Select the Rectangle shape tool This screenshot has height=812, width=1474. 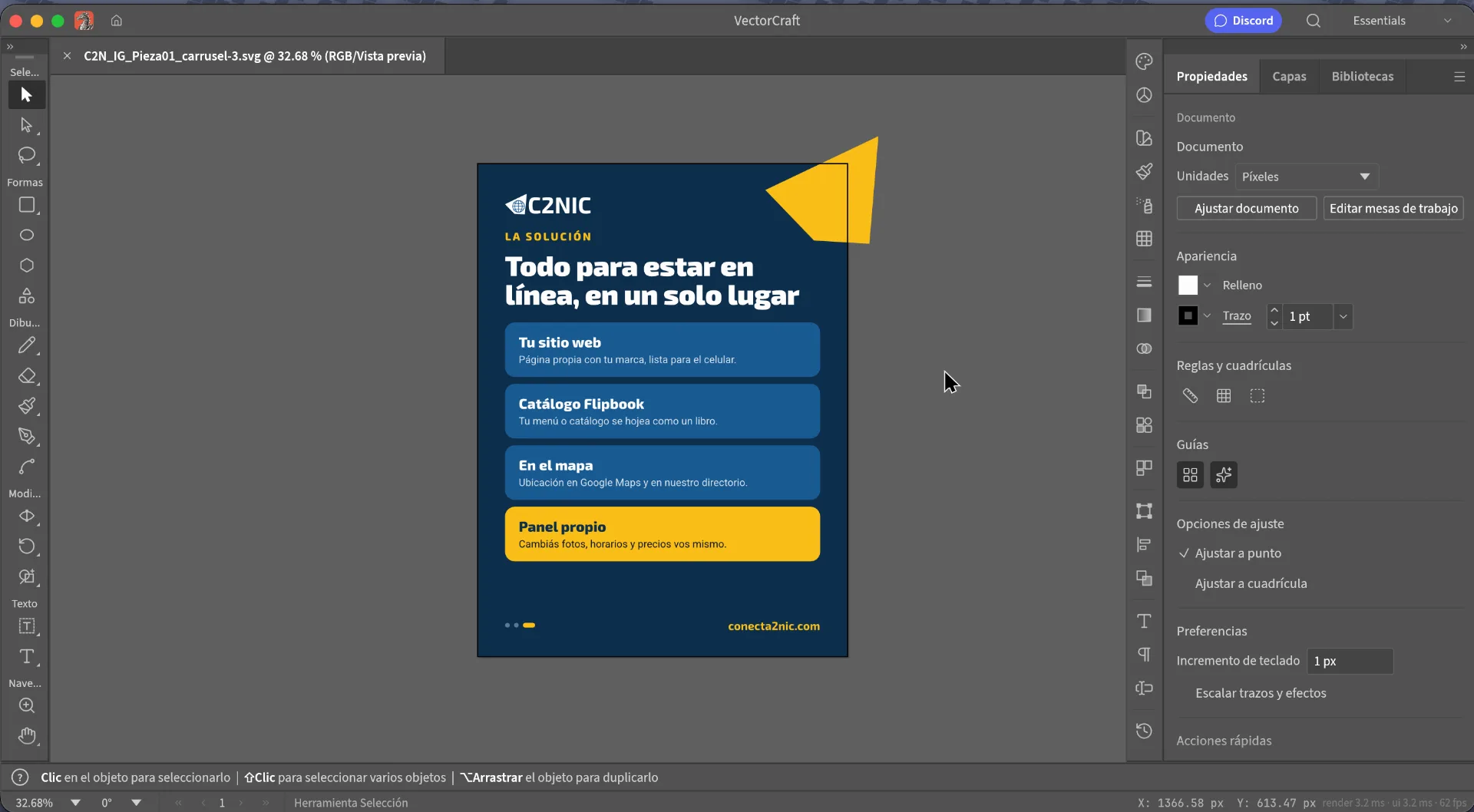[x=27, y=205]
